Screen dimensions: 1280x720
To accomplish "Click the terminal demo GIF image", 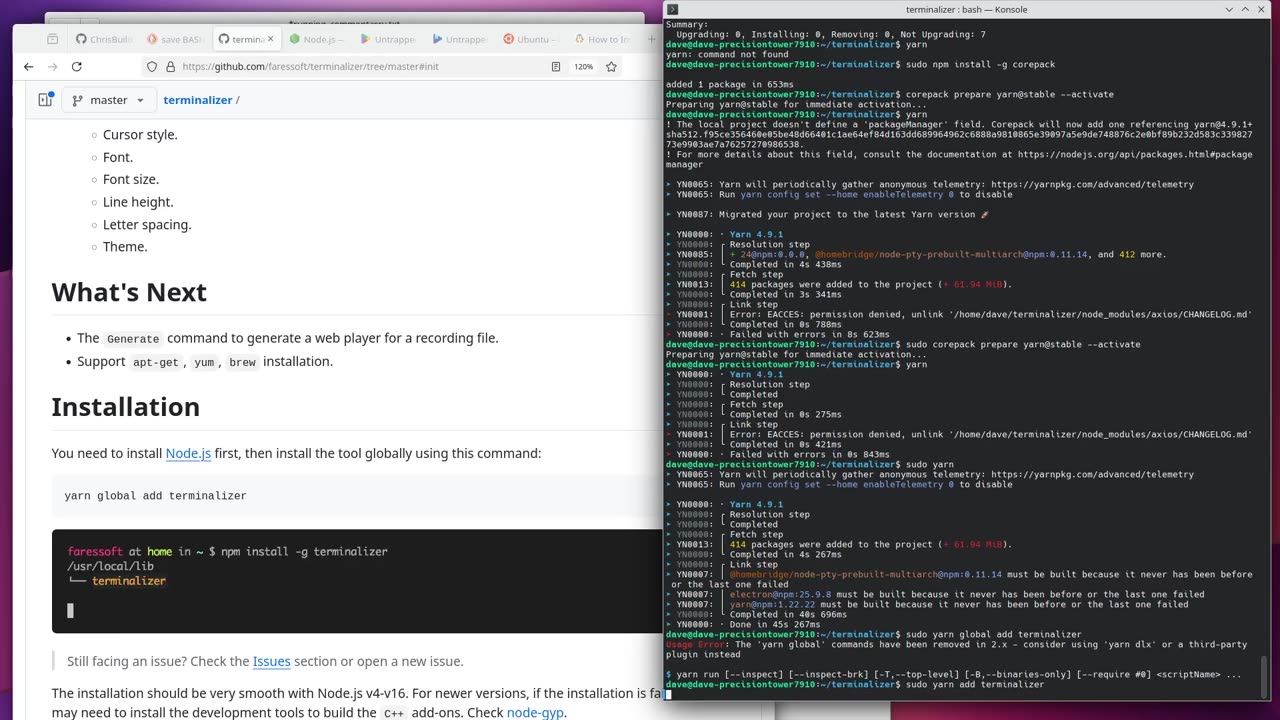I will pos(357,581).
